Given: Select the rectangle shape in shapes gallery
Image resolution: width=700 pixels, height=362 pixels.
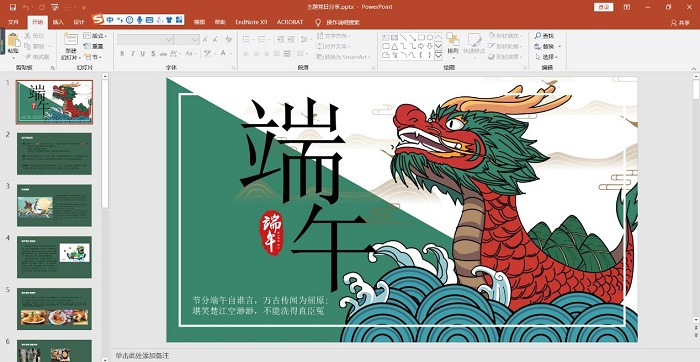Looking at the screenshot, I should pos(421,37).
